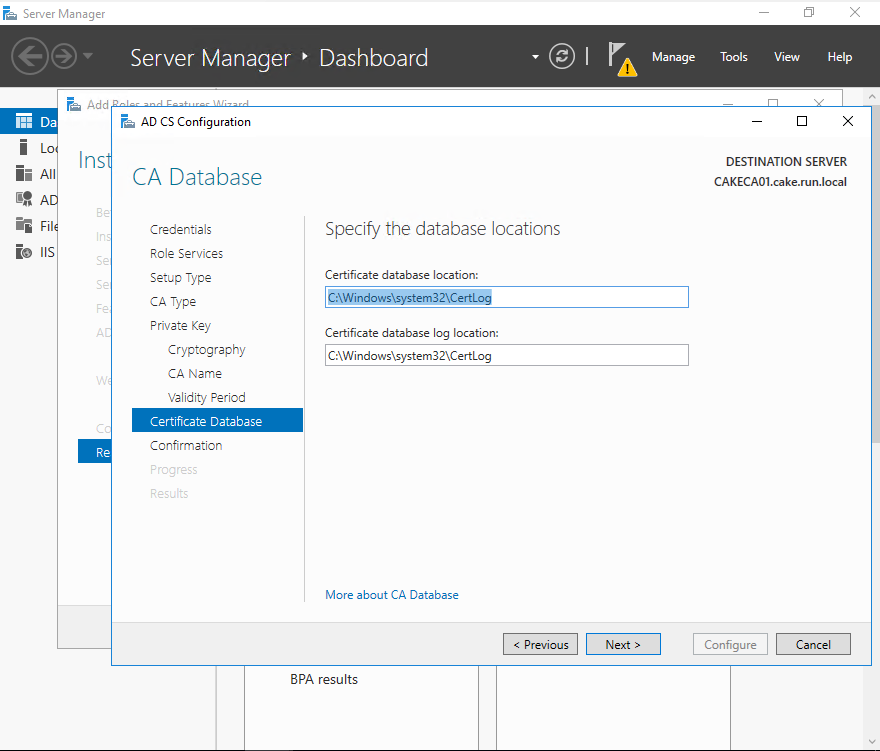Select the IIS icon in the sidebar
880x751 pixels.
pos(24,252)
